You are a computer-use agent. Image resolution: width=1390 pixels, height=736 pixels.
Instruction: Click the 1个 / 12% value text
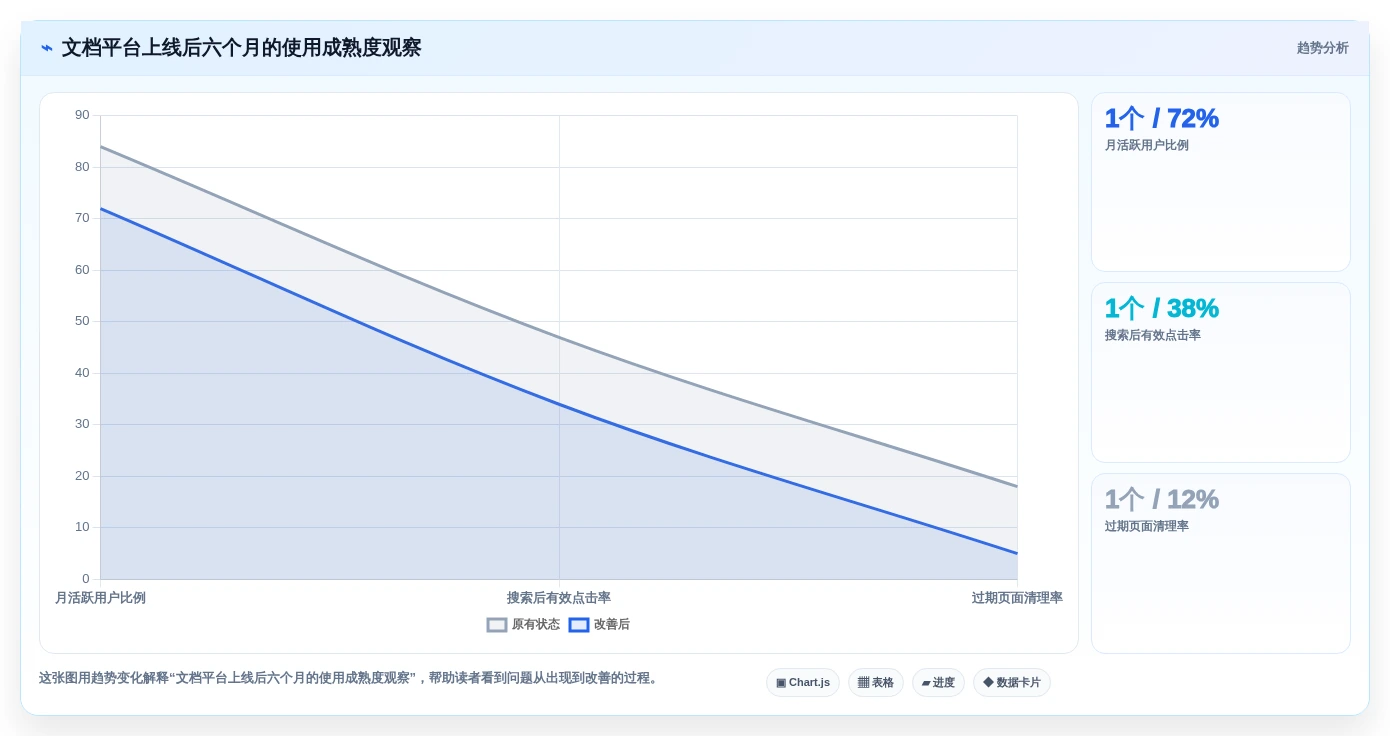1161,499
